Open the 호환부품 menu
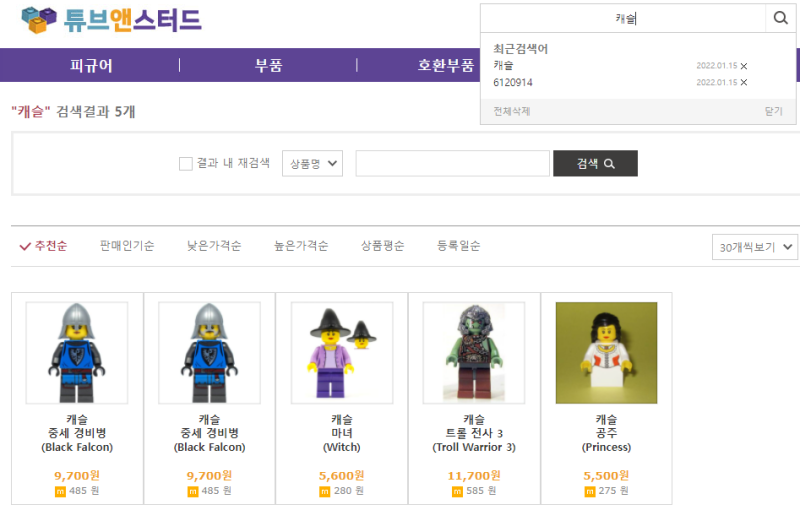The image size is (800, 510). (445, 65)
